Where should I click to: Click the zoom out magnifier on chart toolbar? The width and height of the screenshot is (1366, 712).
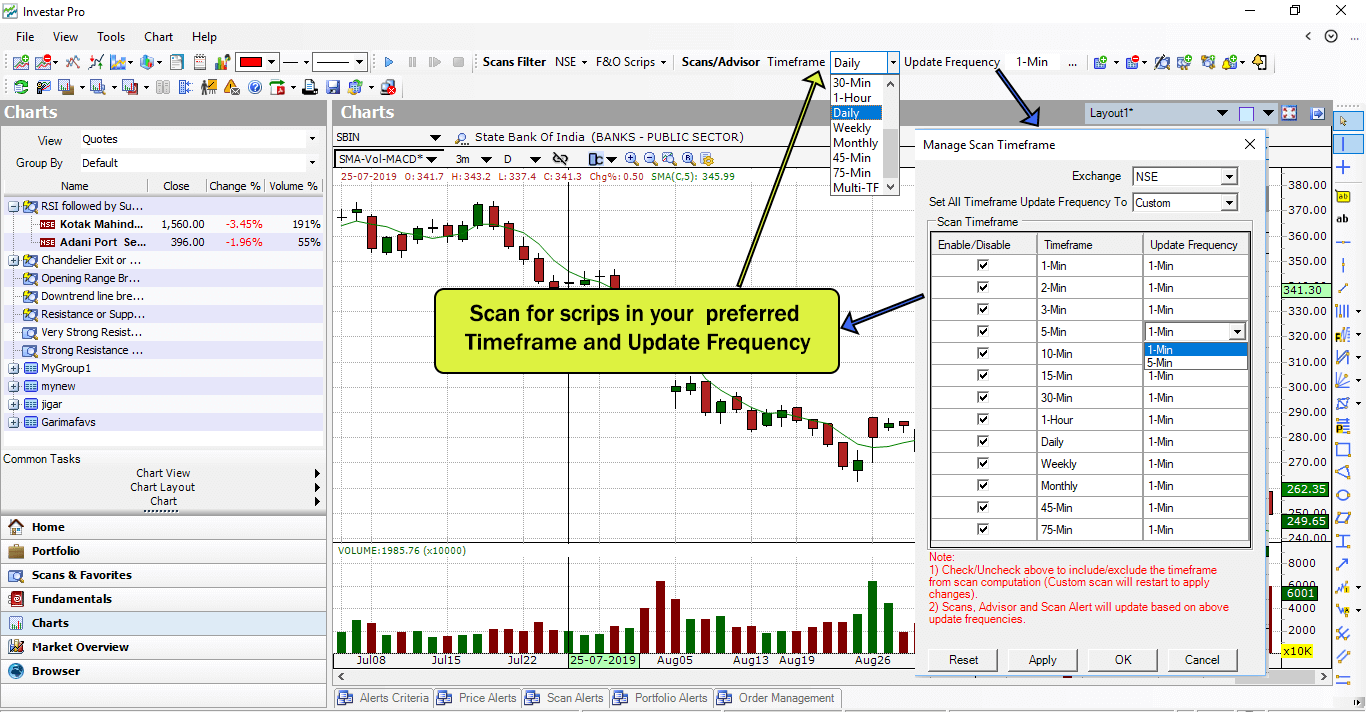click(x=650, y=159)
